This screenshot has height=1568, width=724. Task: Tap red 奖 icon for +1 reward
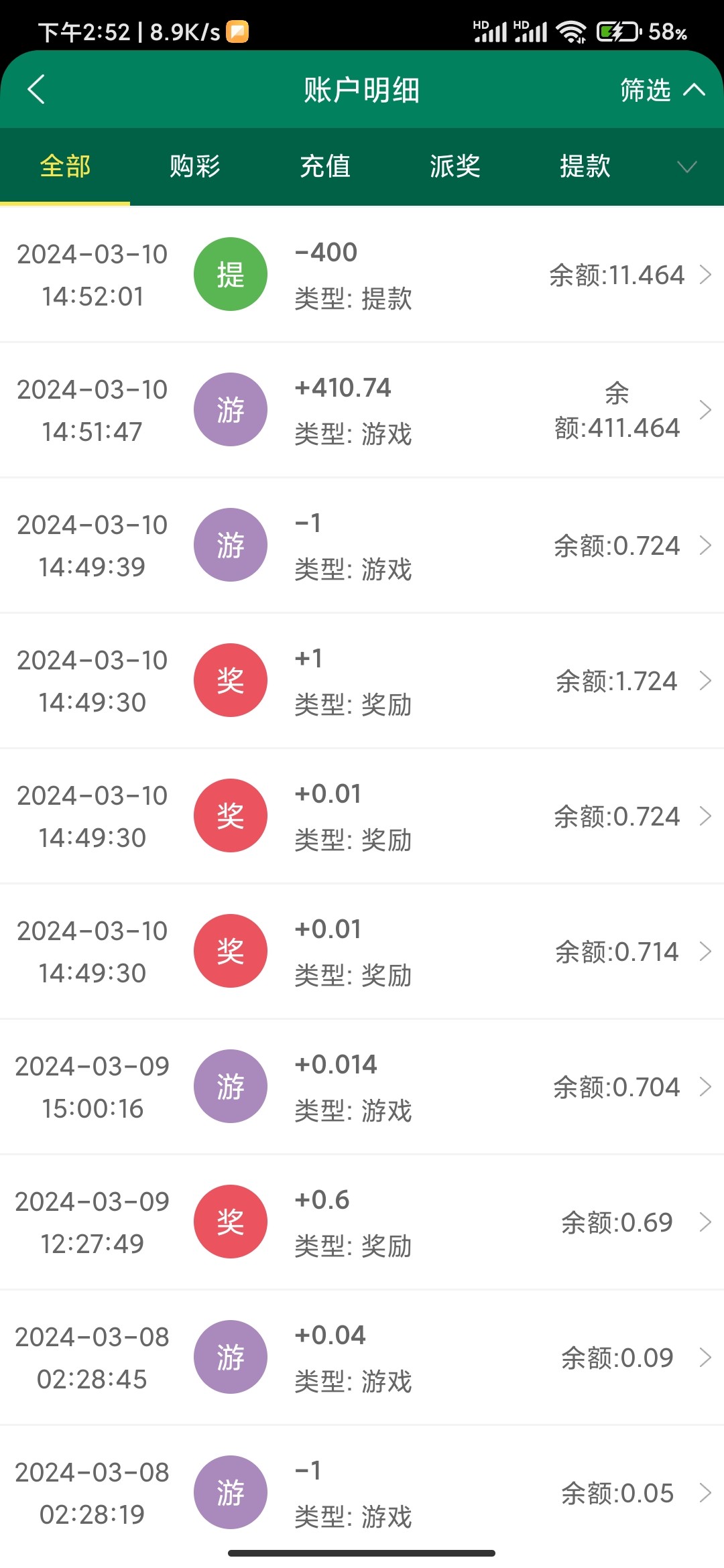[230, 680]
